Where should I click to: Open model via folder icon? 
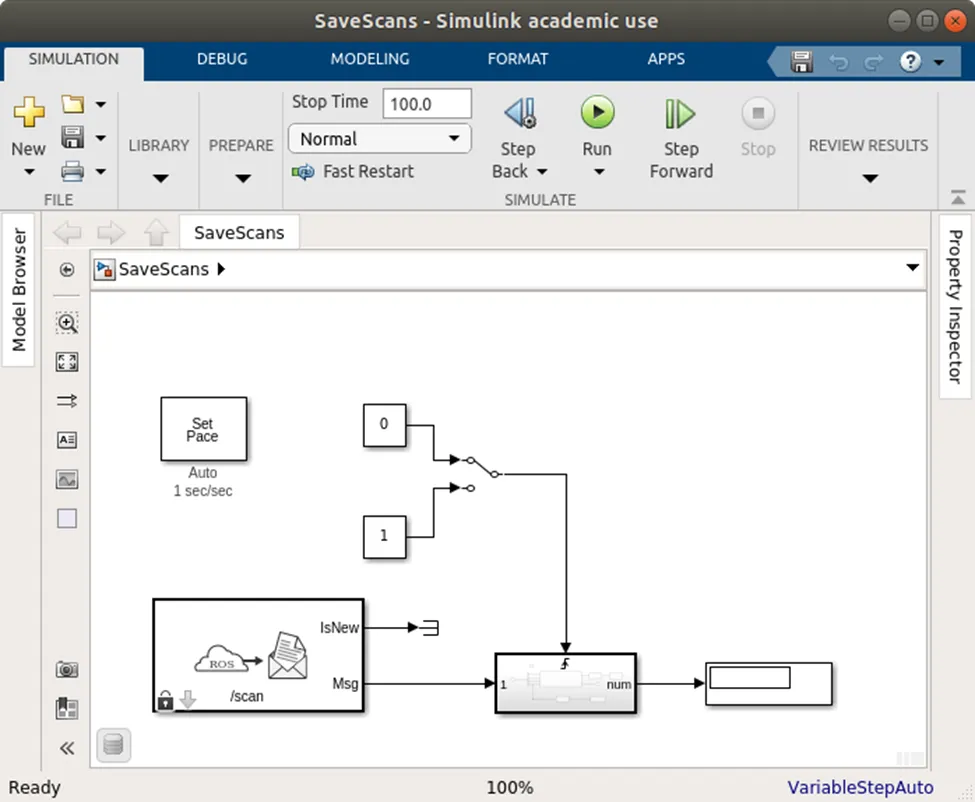[73, 104]
